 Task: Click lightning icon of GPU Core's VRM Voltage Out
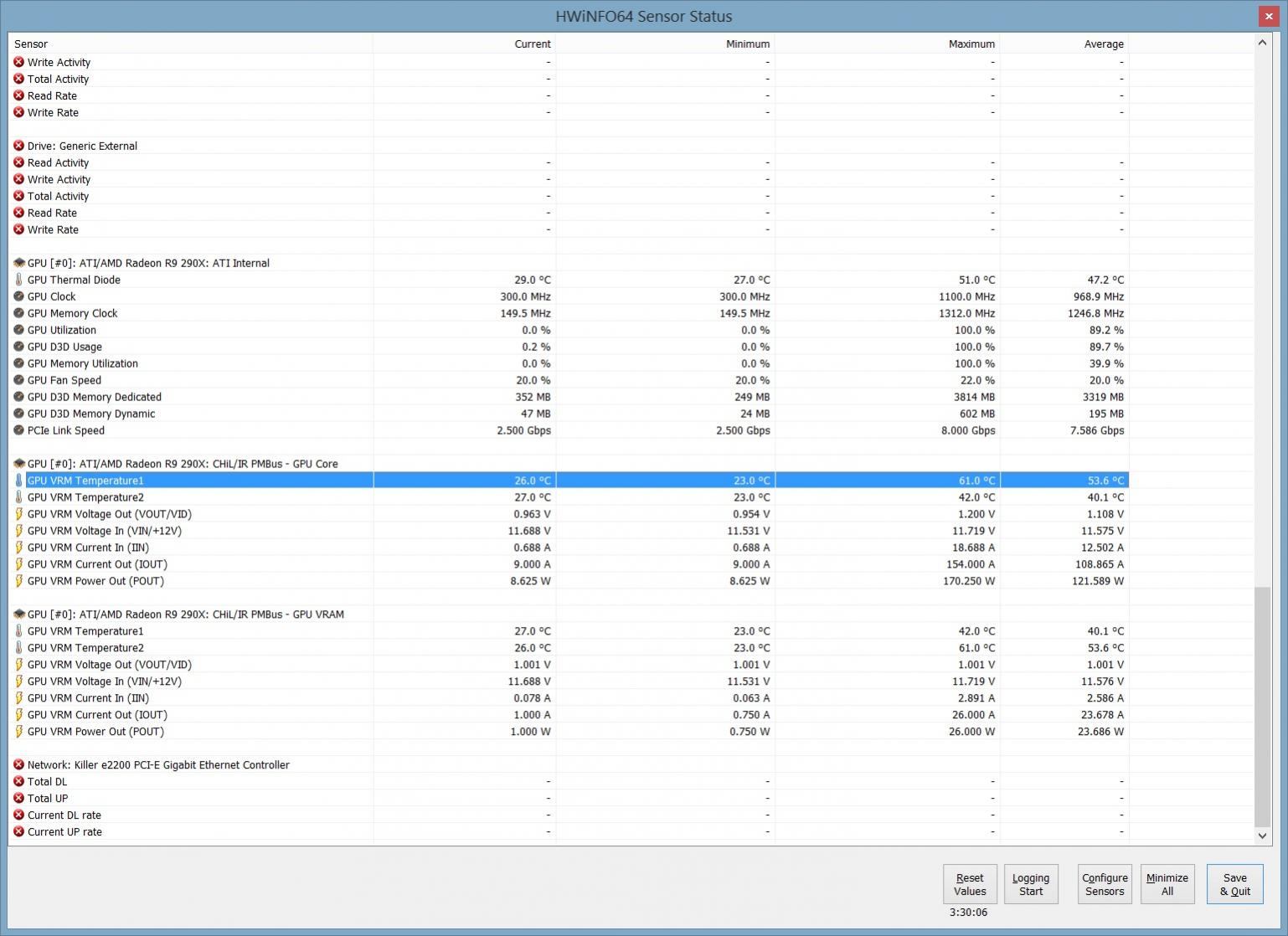pos(18,514)
